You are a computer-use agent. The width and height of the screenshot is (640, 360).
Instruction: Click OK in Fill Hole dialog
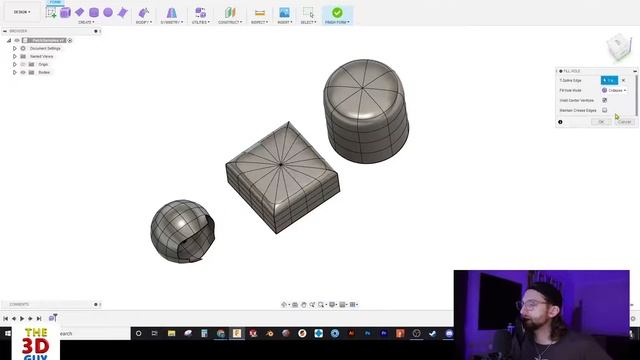pos(601,122)
